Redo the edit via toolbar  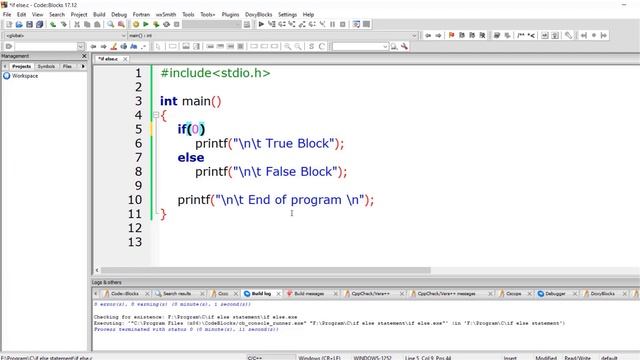63,24
